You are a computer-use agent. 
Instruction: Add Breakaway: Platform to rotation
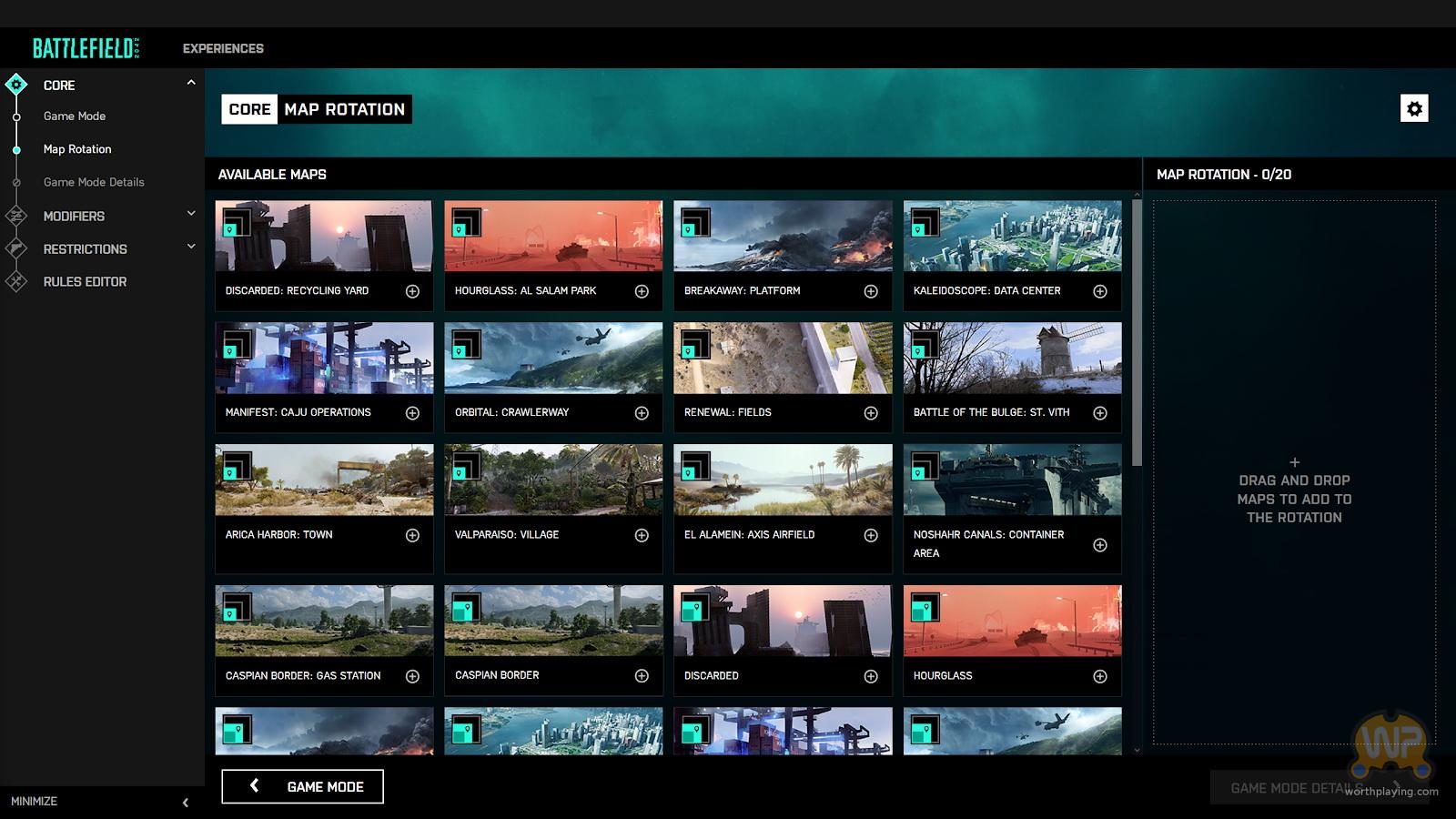(871, 291)
